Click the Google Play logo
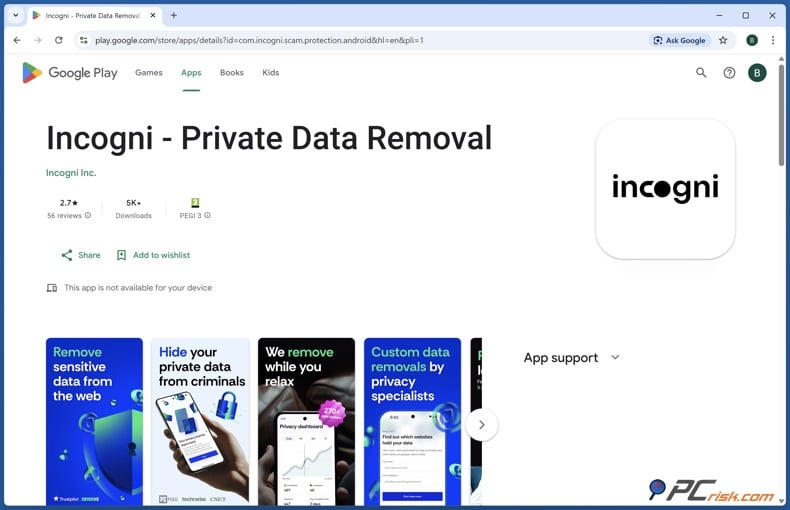Screen dimensions: 790x510 coord(70,73)
